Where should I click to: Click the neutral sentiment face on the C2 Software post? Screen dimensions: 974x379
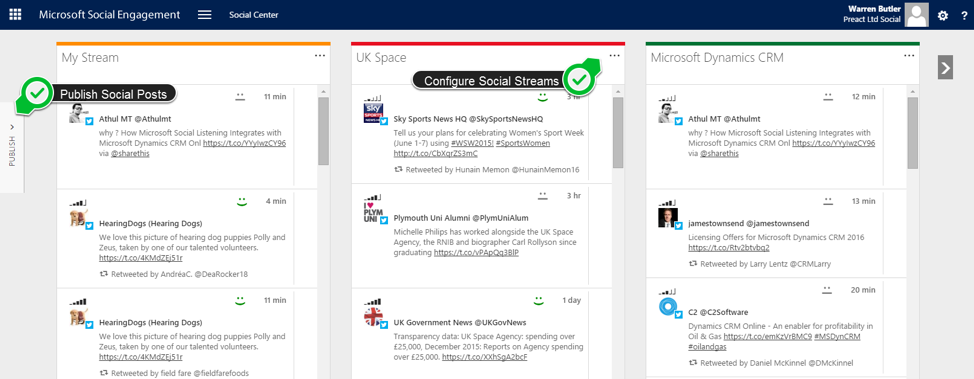coord(827,290)
